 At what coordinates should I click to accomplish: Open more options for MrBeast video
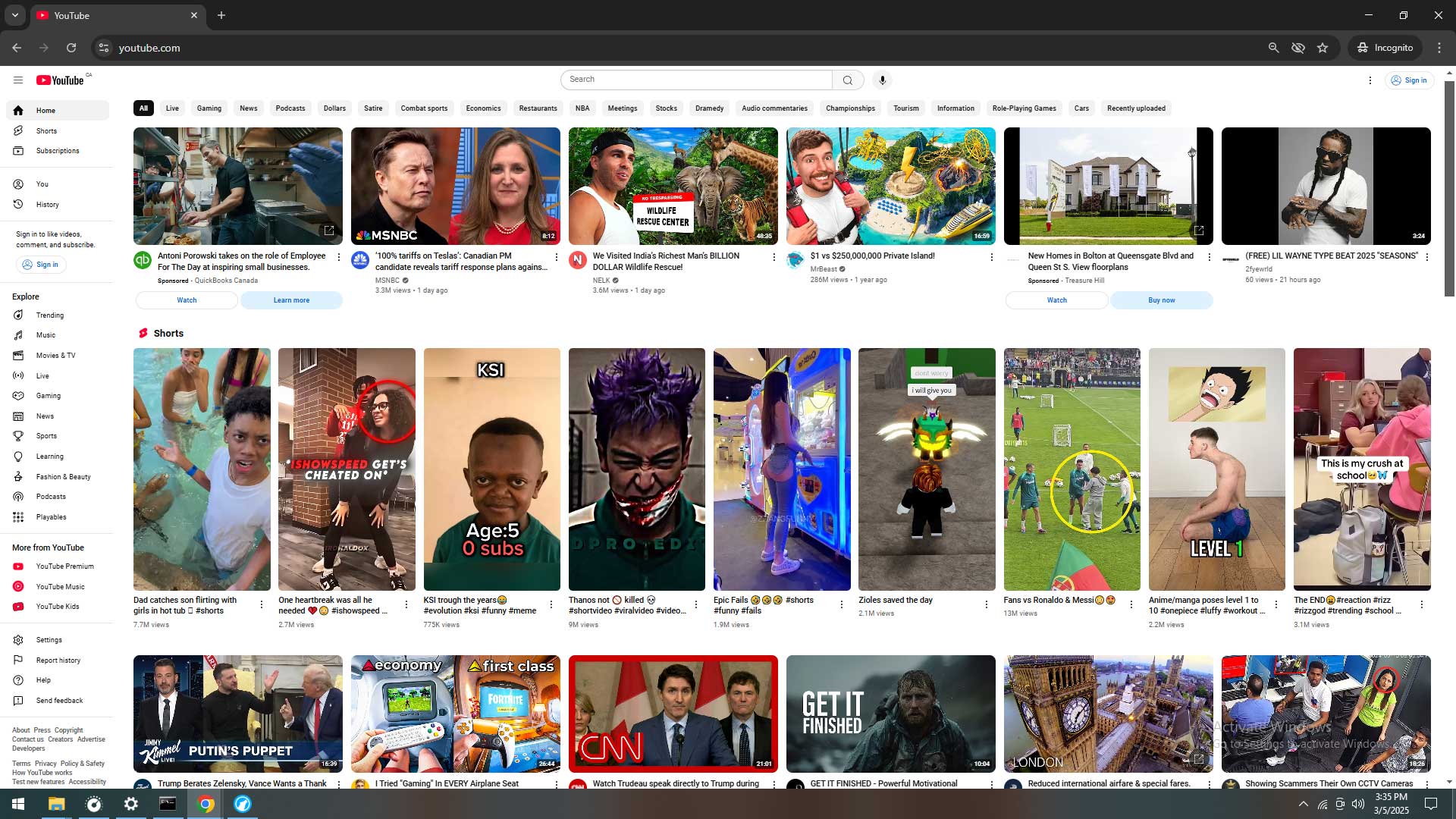[x=991, y=257]
